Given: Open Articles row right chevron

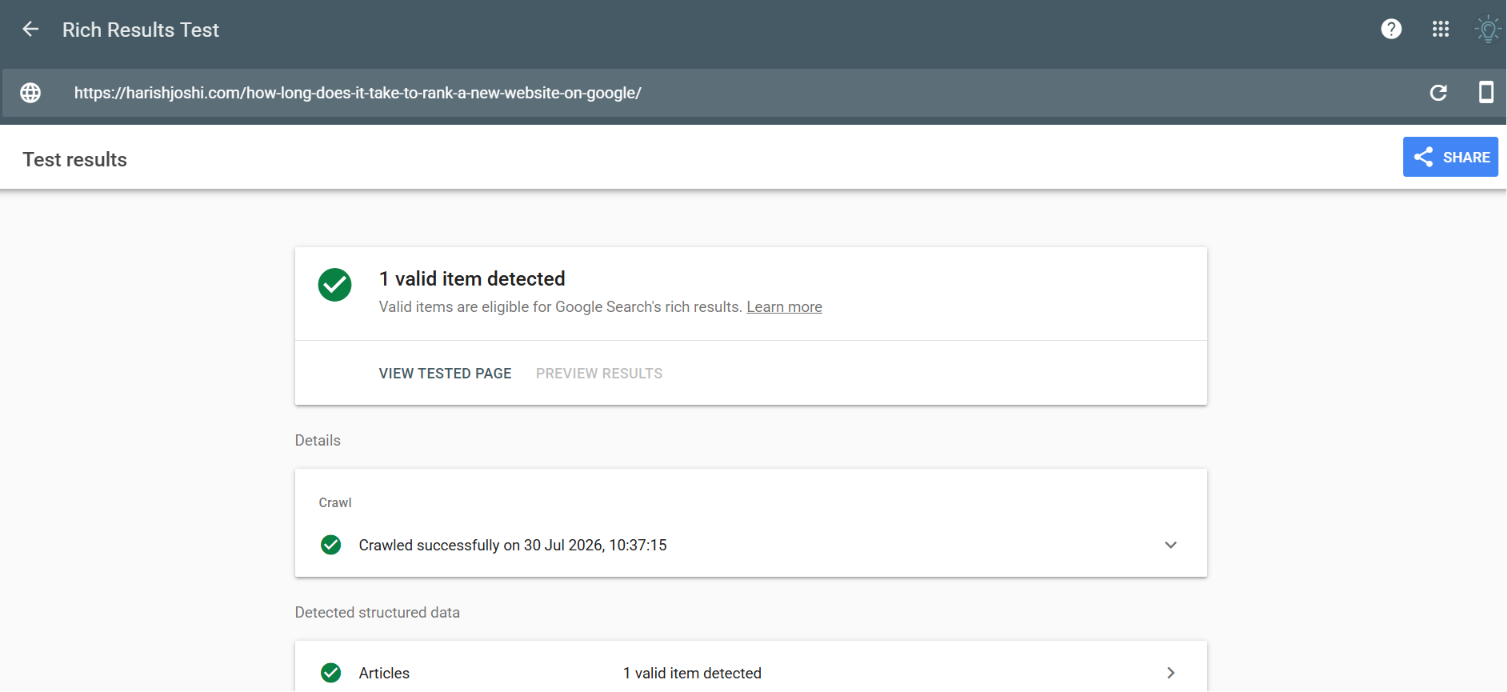Looking at the screenshot, I should 1171,673.
